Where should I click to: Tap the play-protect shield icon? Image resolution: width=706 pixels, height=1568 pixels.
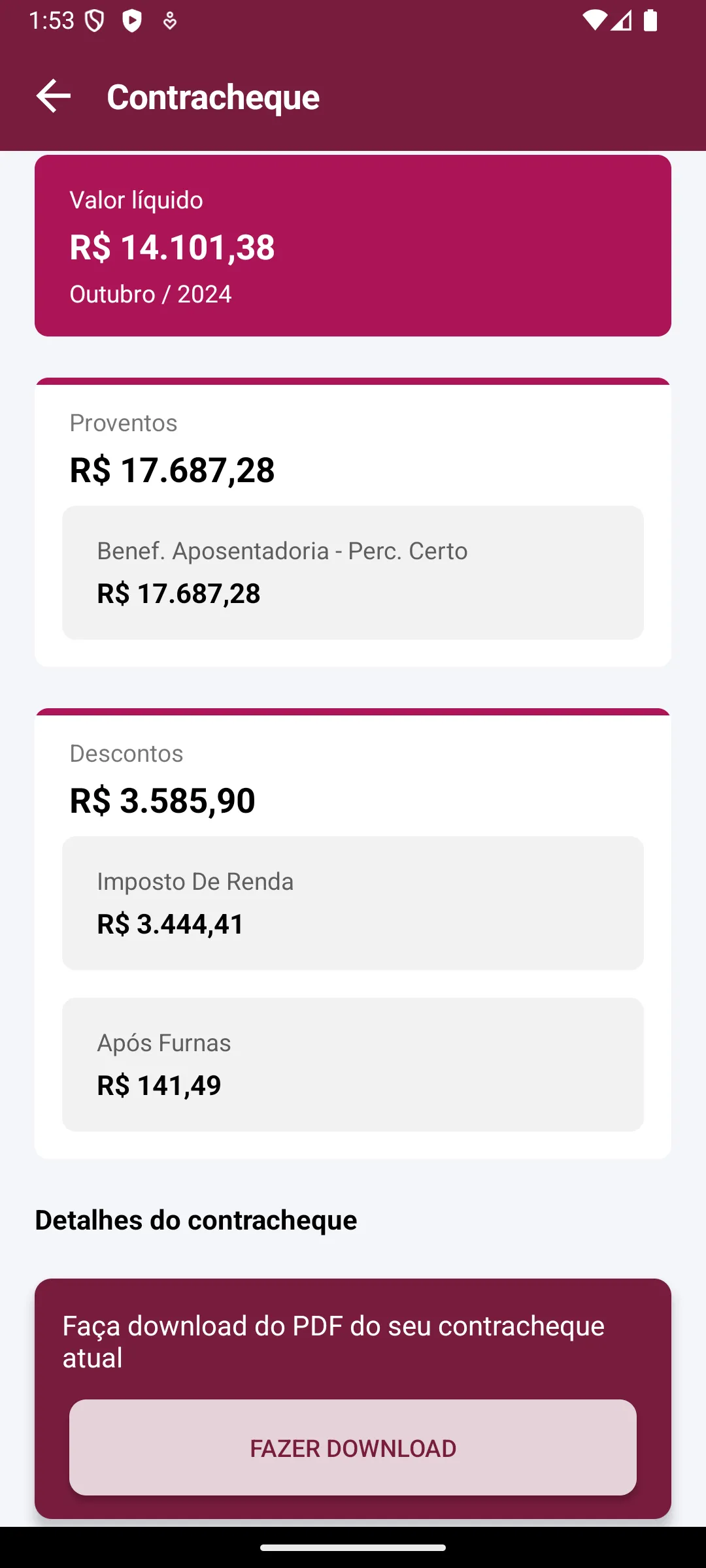[x=132, y=21]
